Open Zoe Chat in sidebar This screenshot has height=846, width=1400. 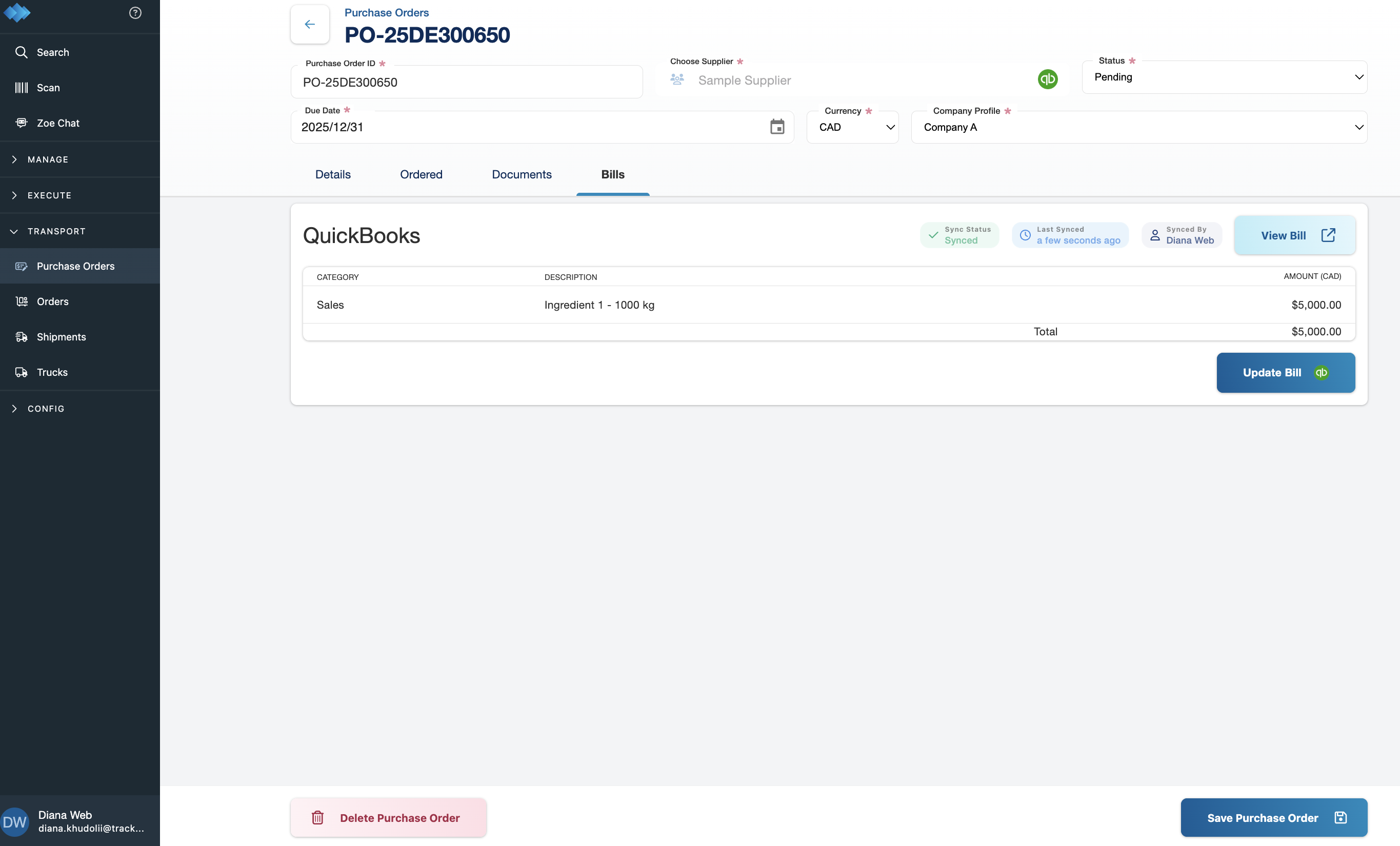tap(58, 123)
